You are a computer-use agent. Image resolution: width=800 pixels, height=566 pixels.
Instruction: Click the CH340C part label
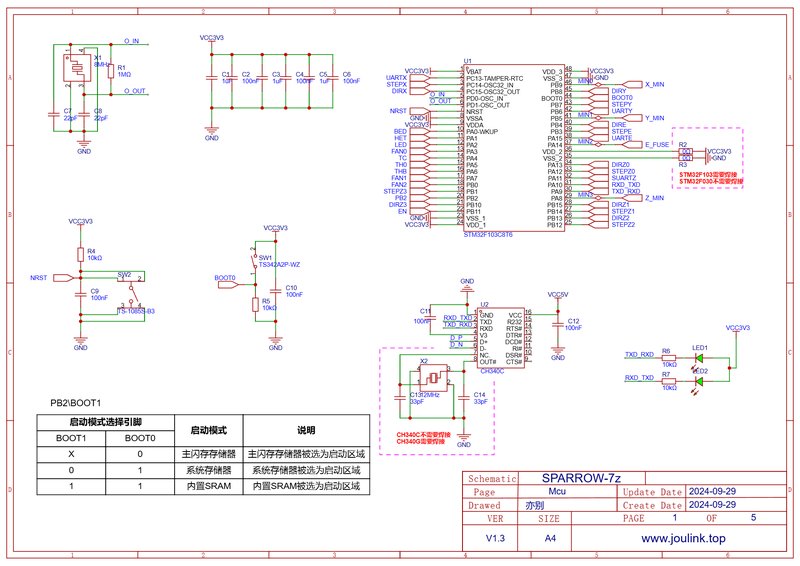[x=492, y=371]
